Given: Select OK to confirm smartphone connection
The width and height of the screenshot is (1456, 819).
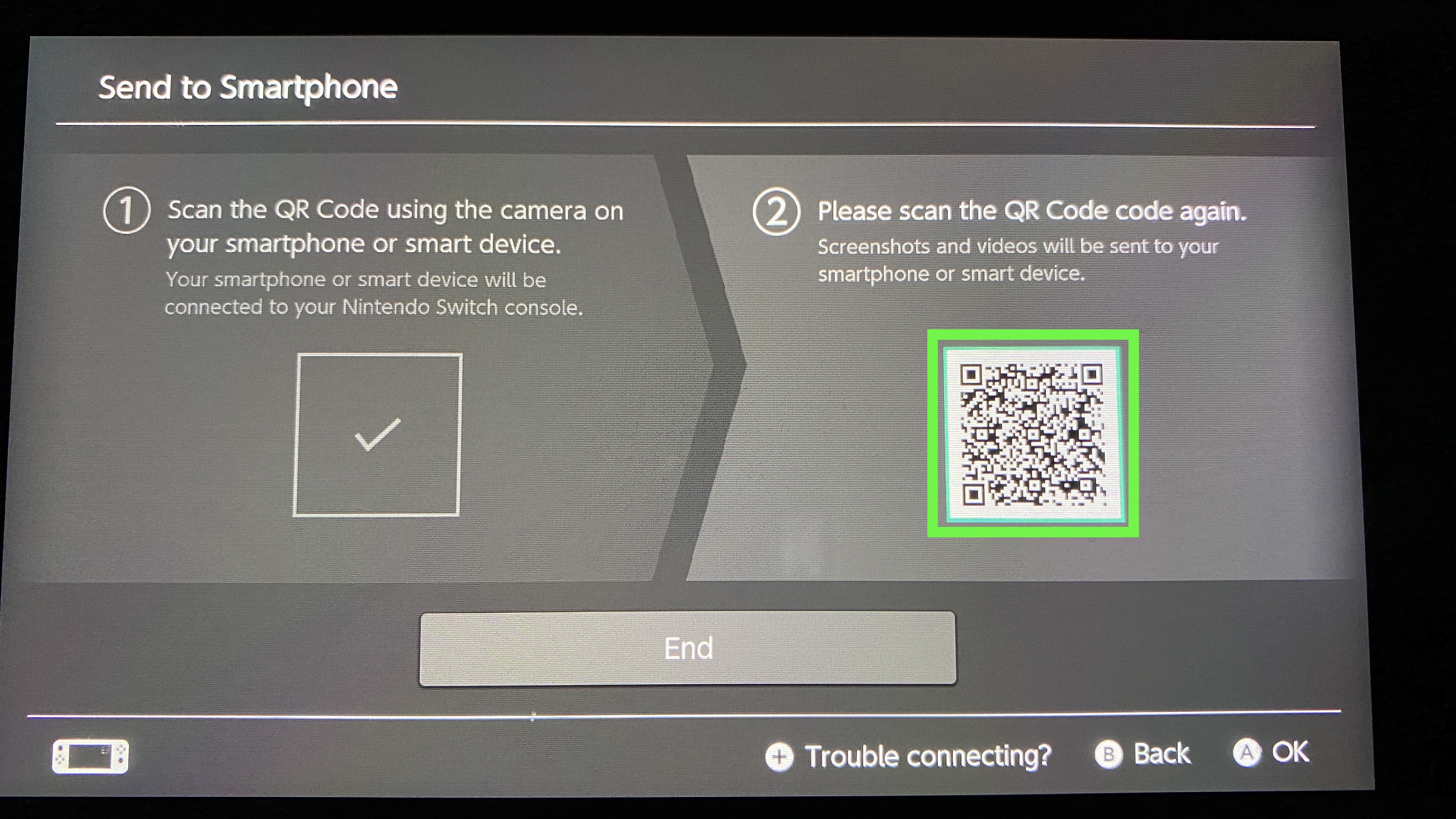Looking at the screenshot, I should click(1275, 753).
